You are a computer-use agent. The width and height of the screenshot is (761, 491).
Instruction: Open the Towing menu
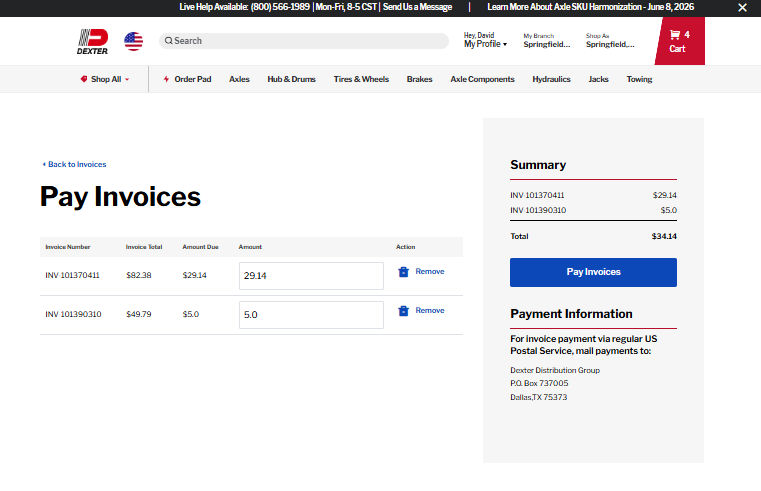click(639, 79)
